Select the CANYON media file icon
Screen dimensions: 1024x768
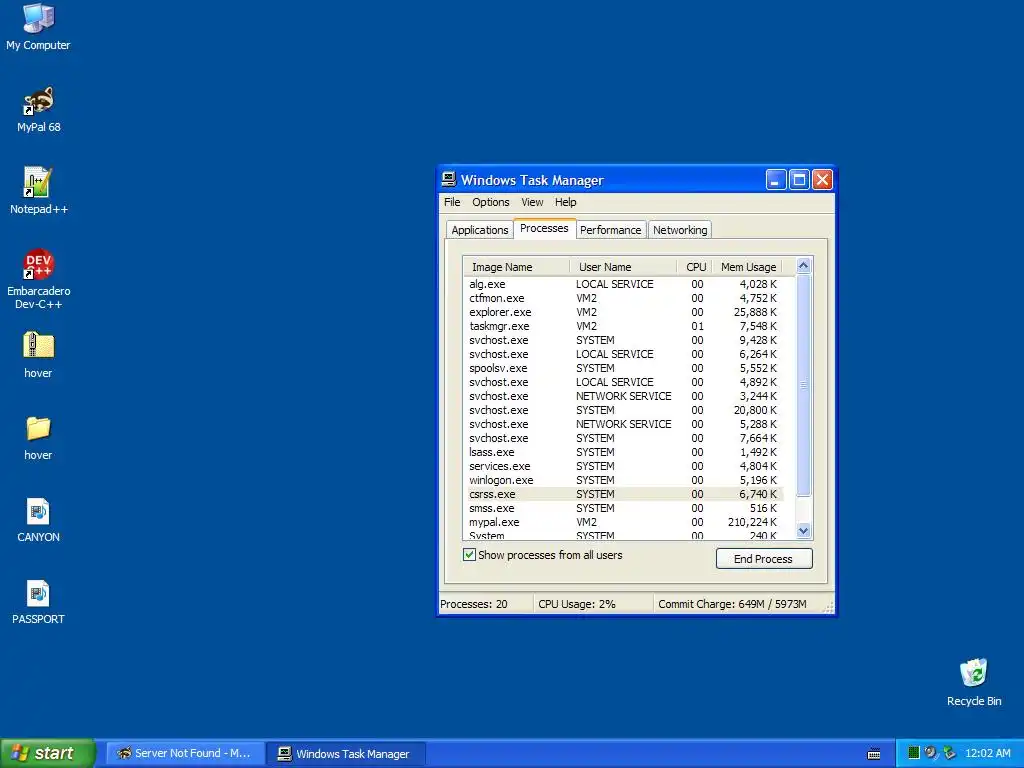[38, 519]
